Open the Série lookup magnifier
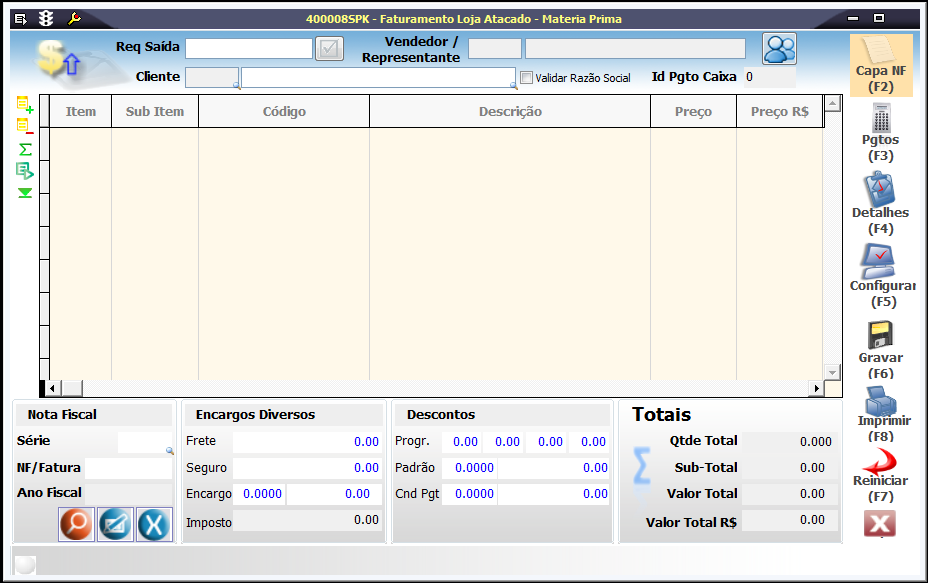Screen dimensions: 928x583 [170, 451]
